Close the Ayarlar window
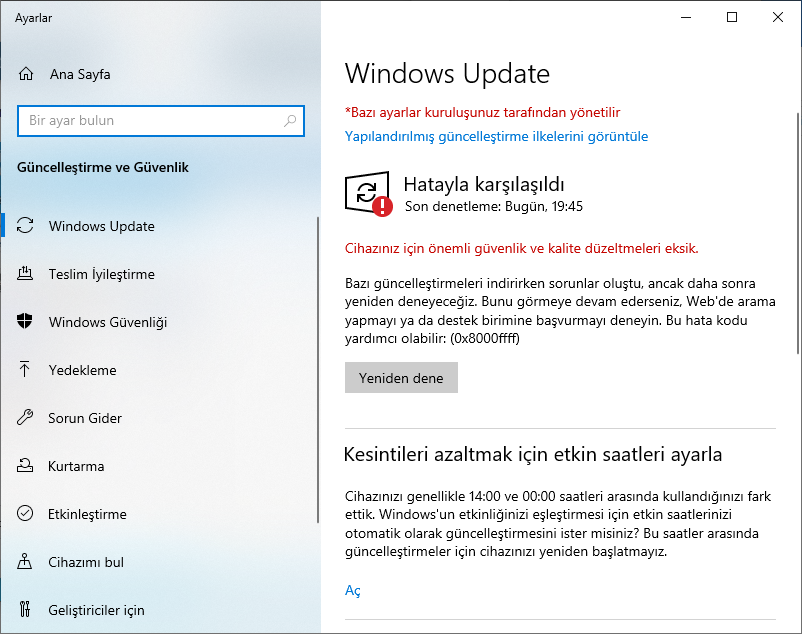Image resolution: width=802 pixels, height=634 pixels. [x=778, y=17]
